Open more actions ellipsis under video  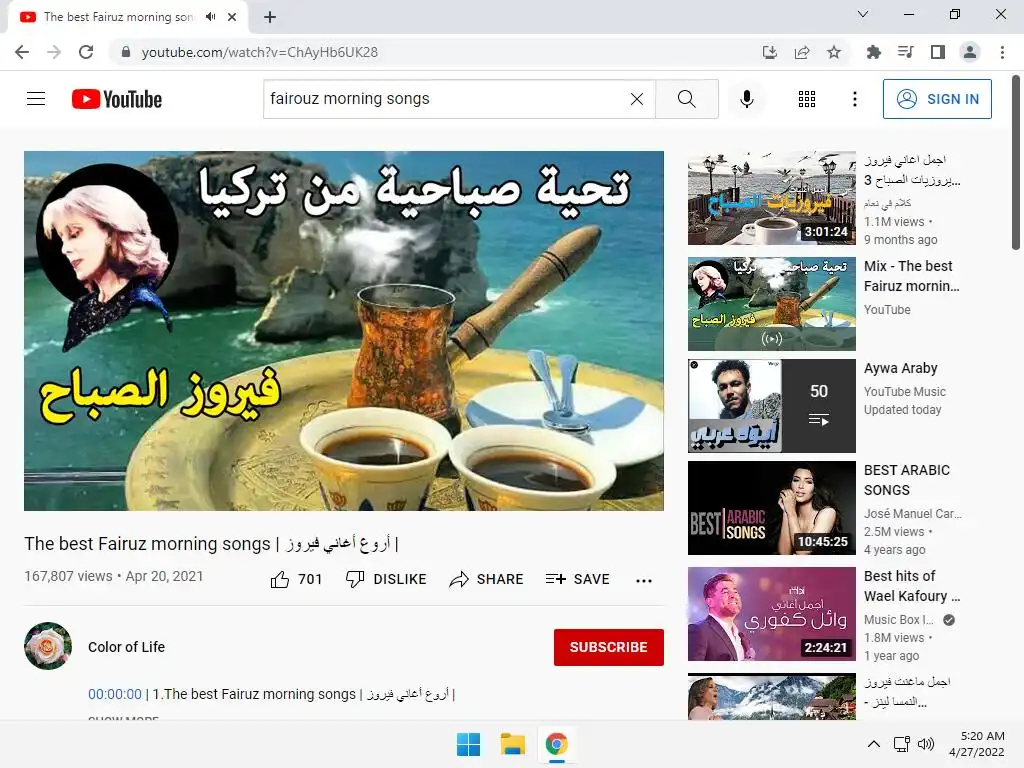click(x=644, y=580)
